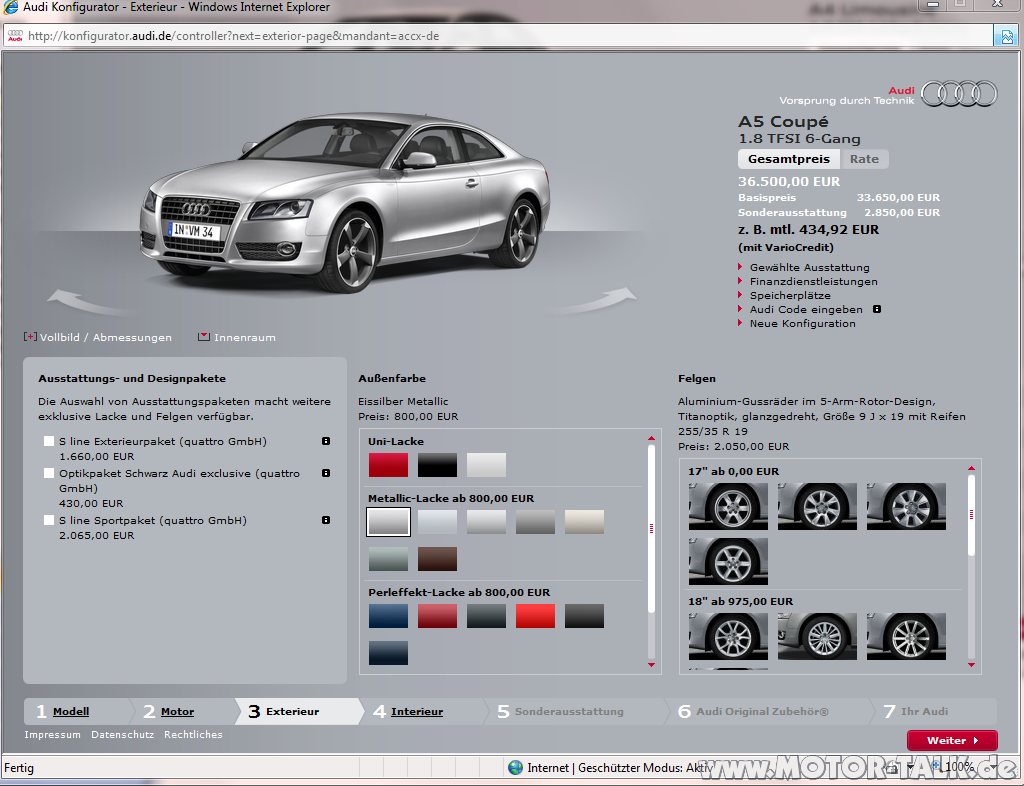Image resolution: width=1024 pixels, height=786 pixels.
Task: Open info icon for Optikpaket Schwarz
Action: [x=326, y=473]
